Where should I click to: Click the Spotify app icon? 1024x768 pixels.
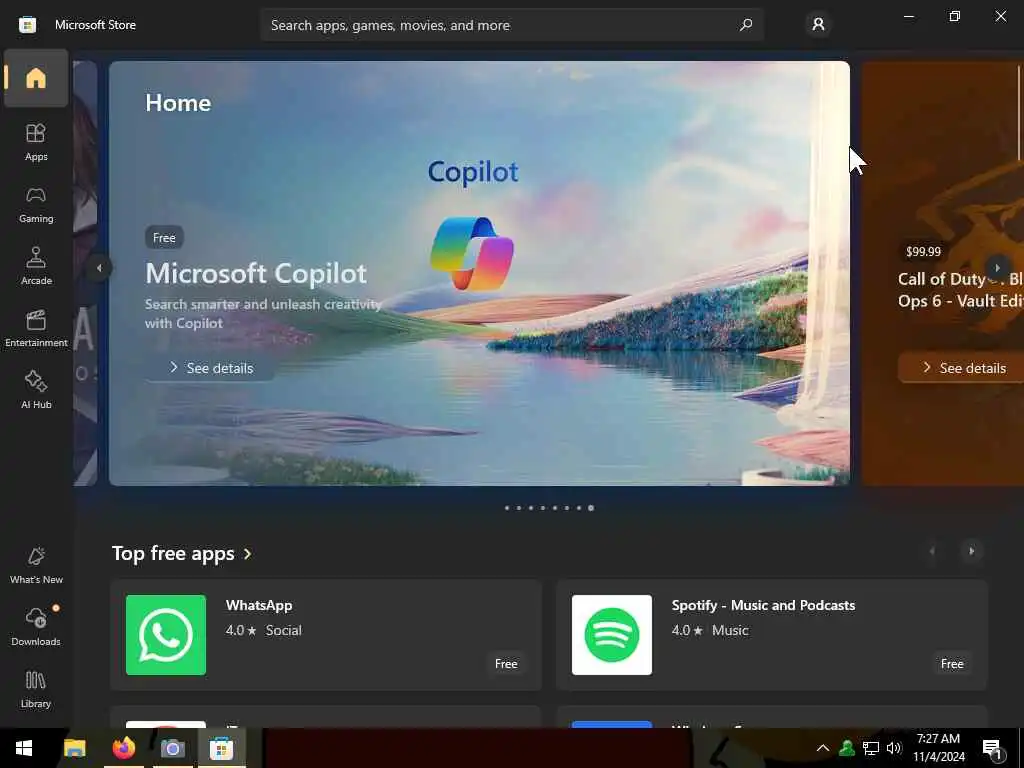612,635
